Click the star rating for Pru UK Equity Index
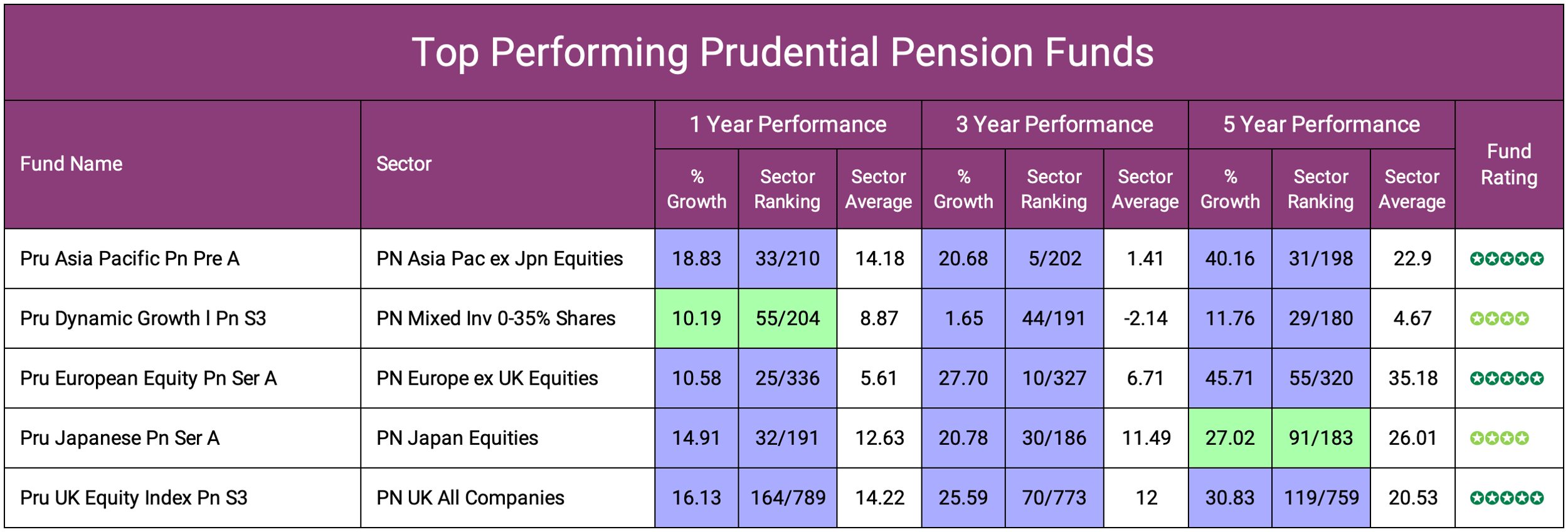 pyautogui.click(x=1506, y=498)
